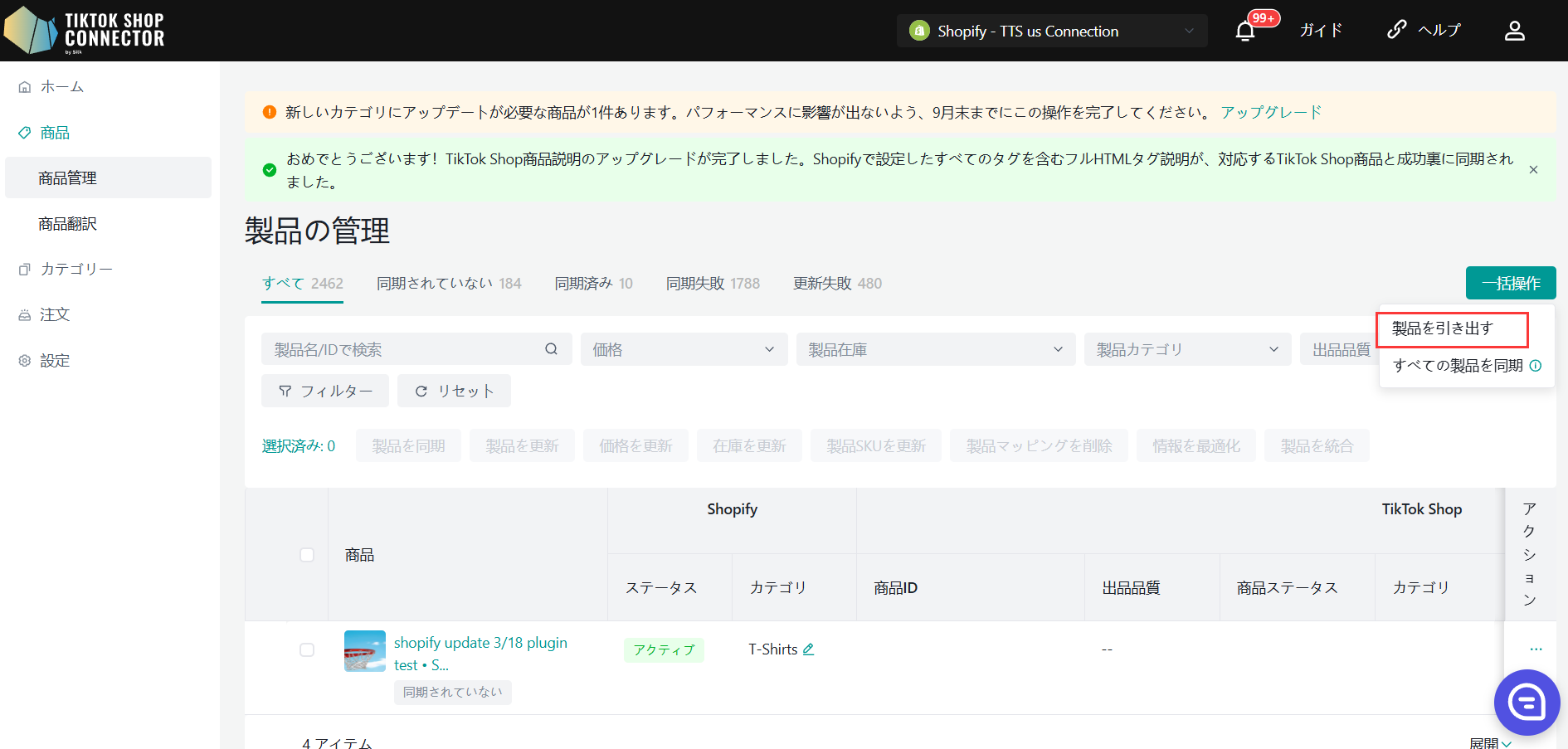Expand the 展開 toggle at table bottom
Viewport: 1568px width, 749px height.
click(x=1491, y=742)
